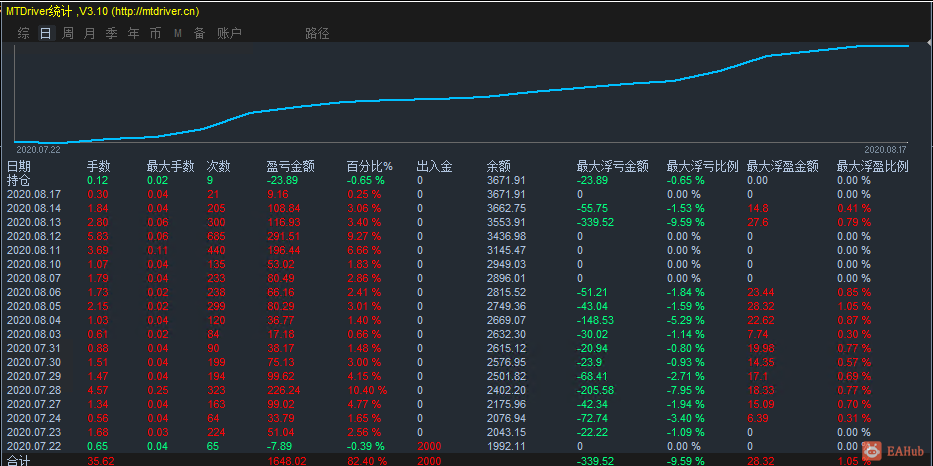The height and width of the screenshot is (466, 933).
Task: Click the 3671.91 balance in 持仓 row
Action: coord(506,180)
